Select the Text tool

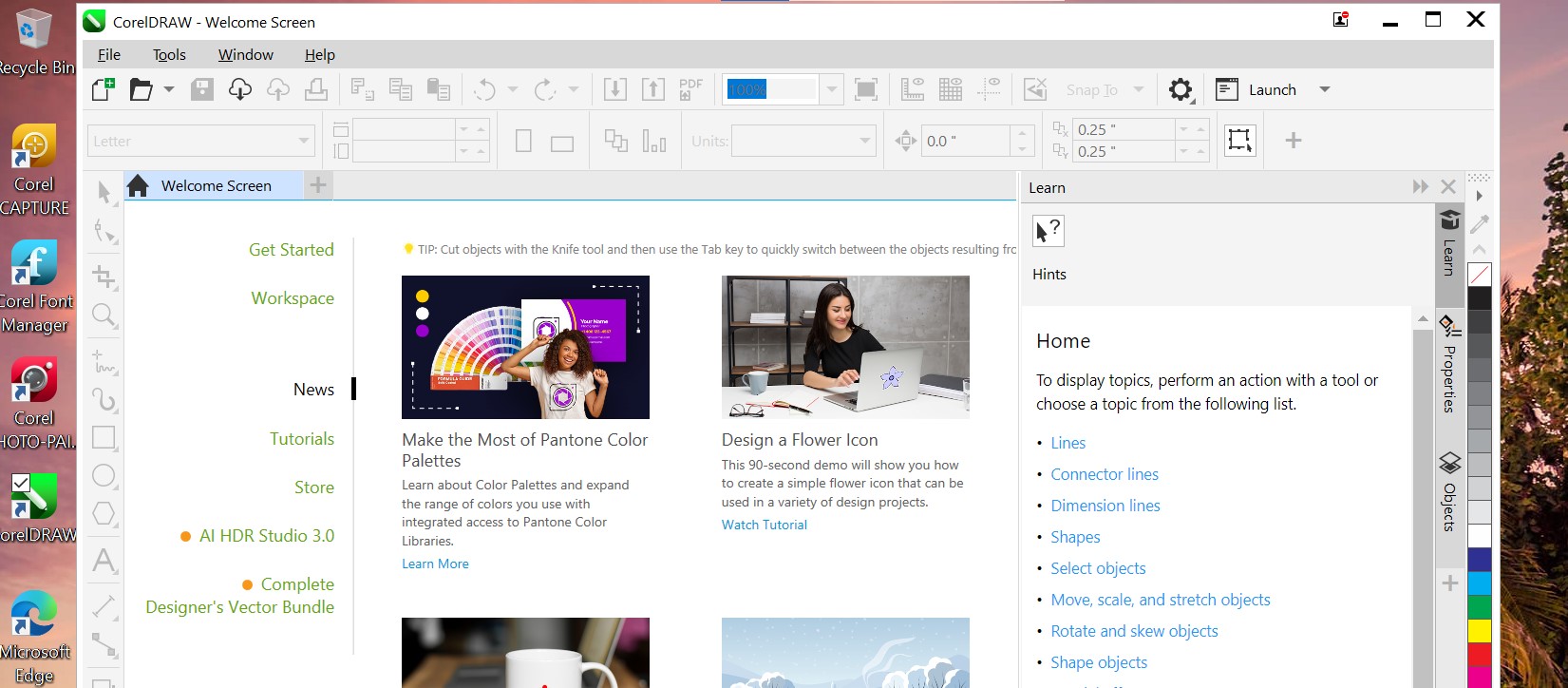click(104, 561)
